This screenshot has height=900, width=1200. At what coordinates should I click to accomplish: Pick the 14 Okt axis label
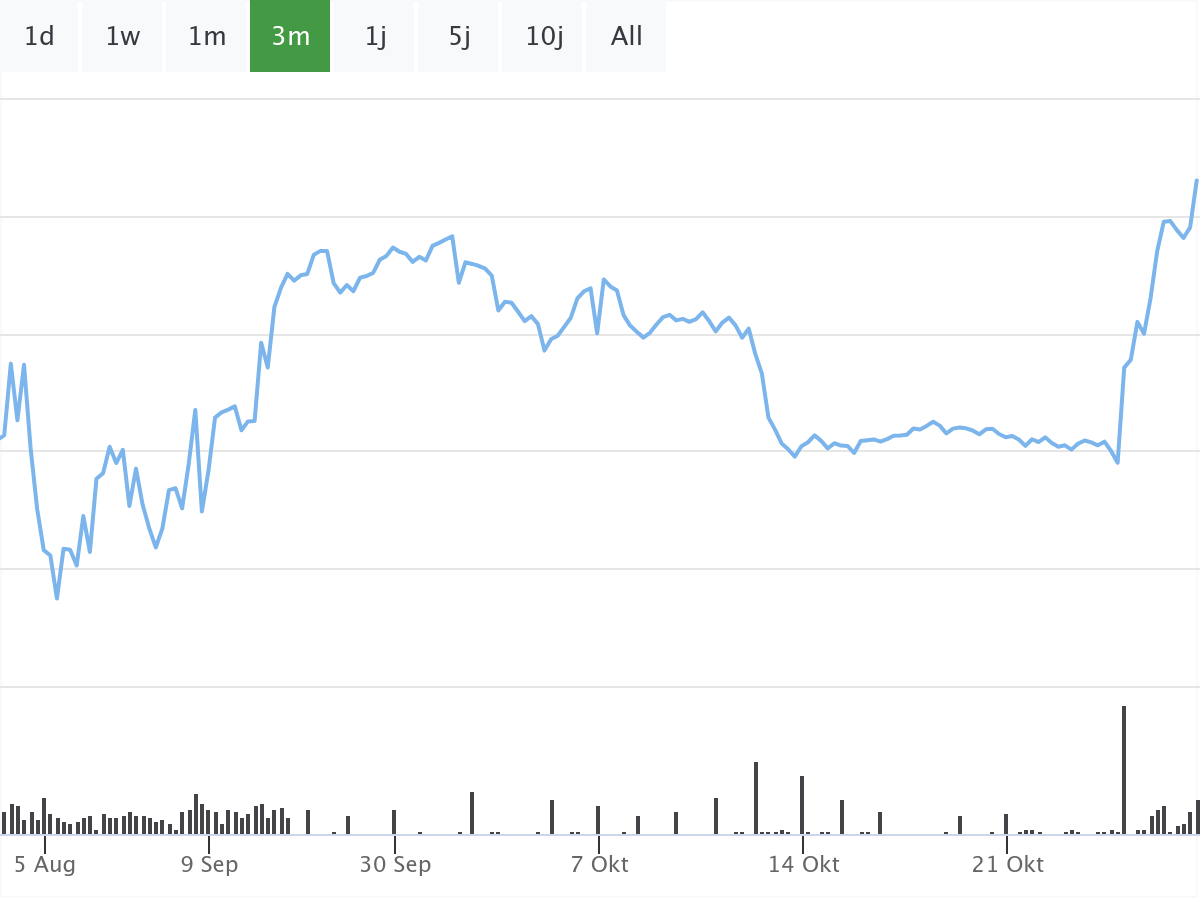pos(803,864)
